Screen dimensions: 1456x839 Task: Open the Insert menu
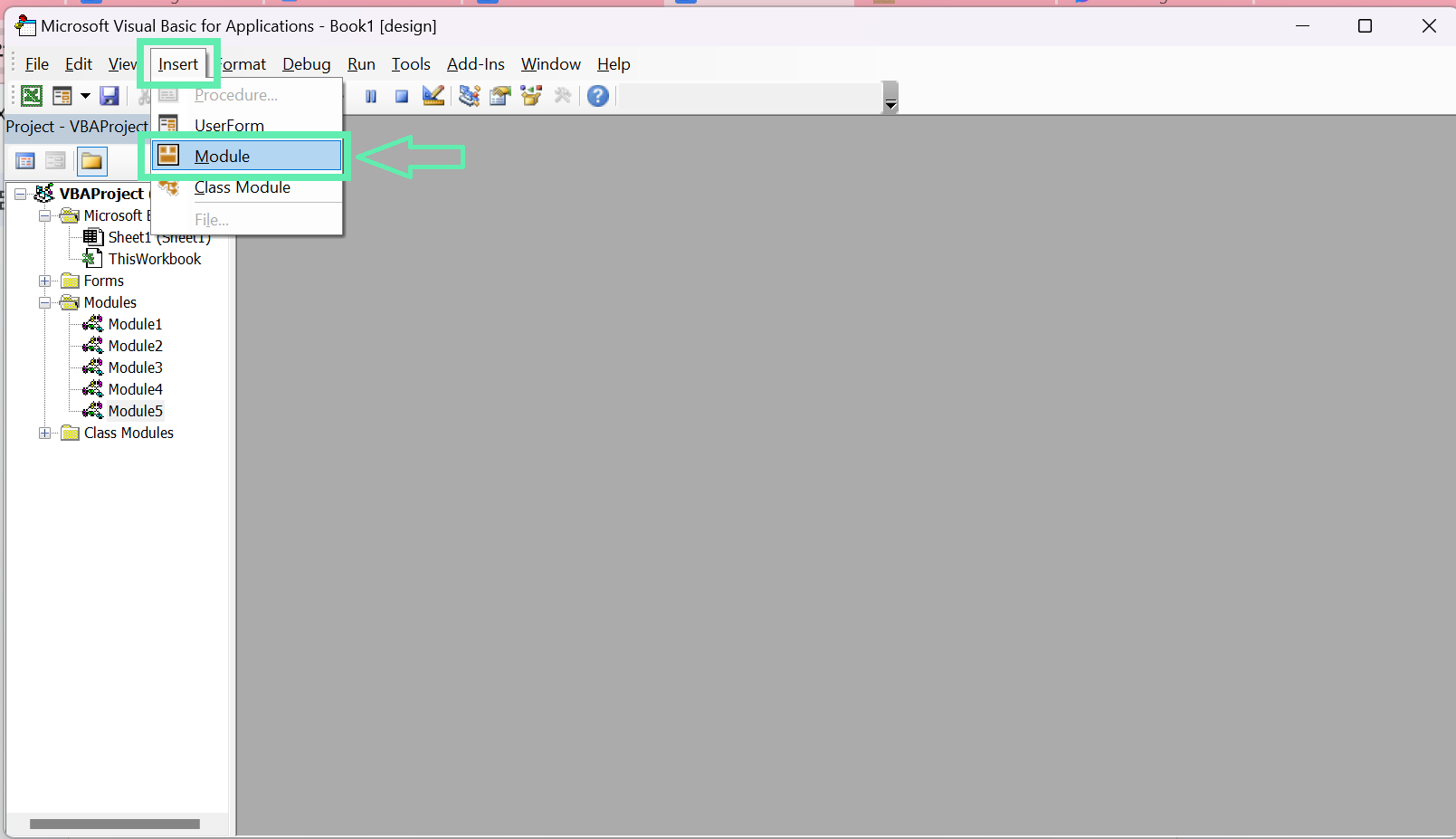(178, 64)
